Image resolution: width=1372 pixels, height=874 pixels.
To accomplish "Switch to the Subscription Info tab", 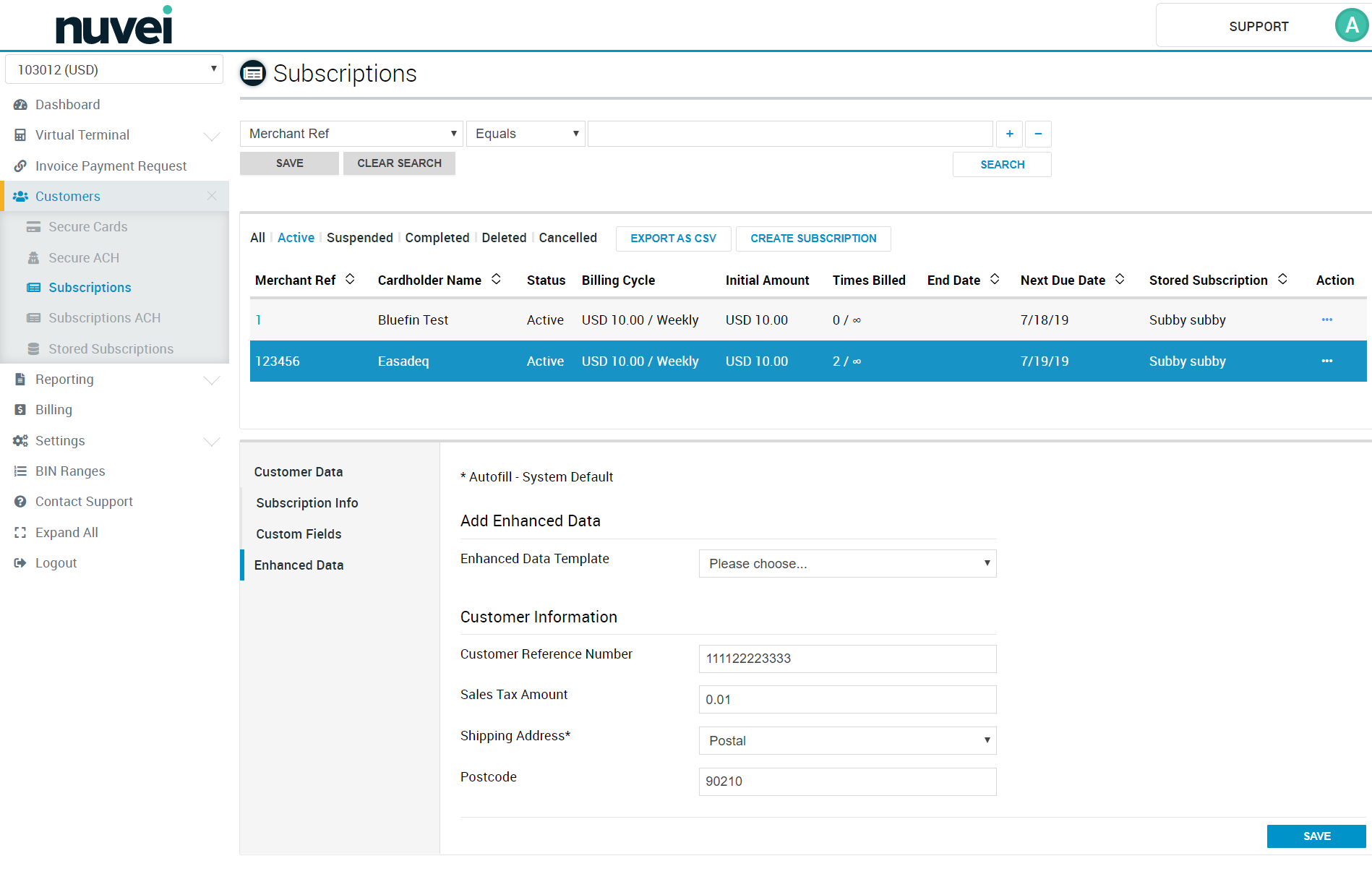I will click(306, 503).
